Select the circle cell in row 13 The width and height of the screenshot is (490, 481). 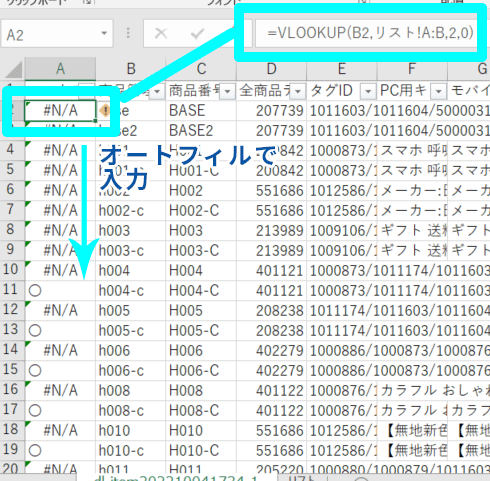click(60, 331)
